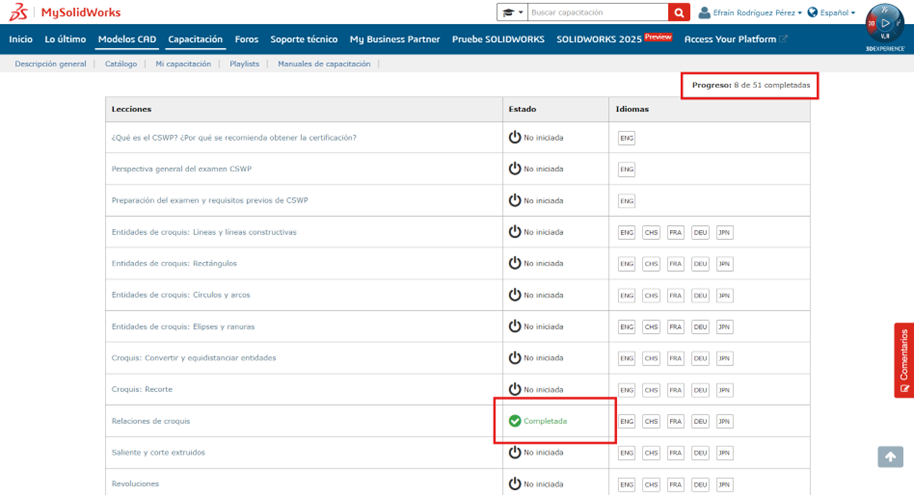Click the globe language icon
Screen dimensions: 914x495
coord(813,12)
